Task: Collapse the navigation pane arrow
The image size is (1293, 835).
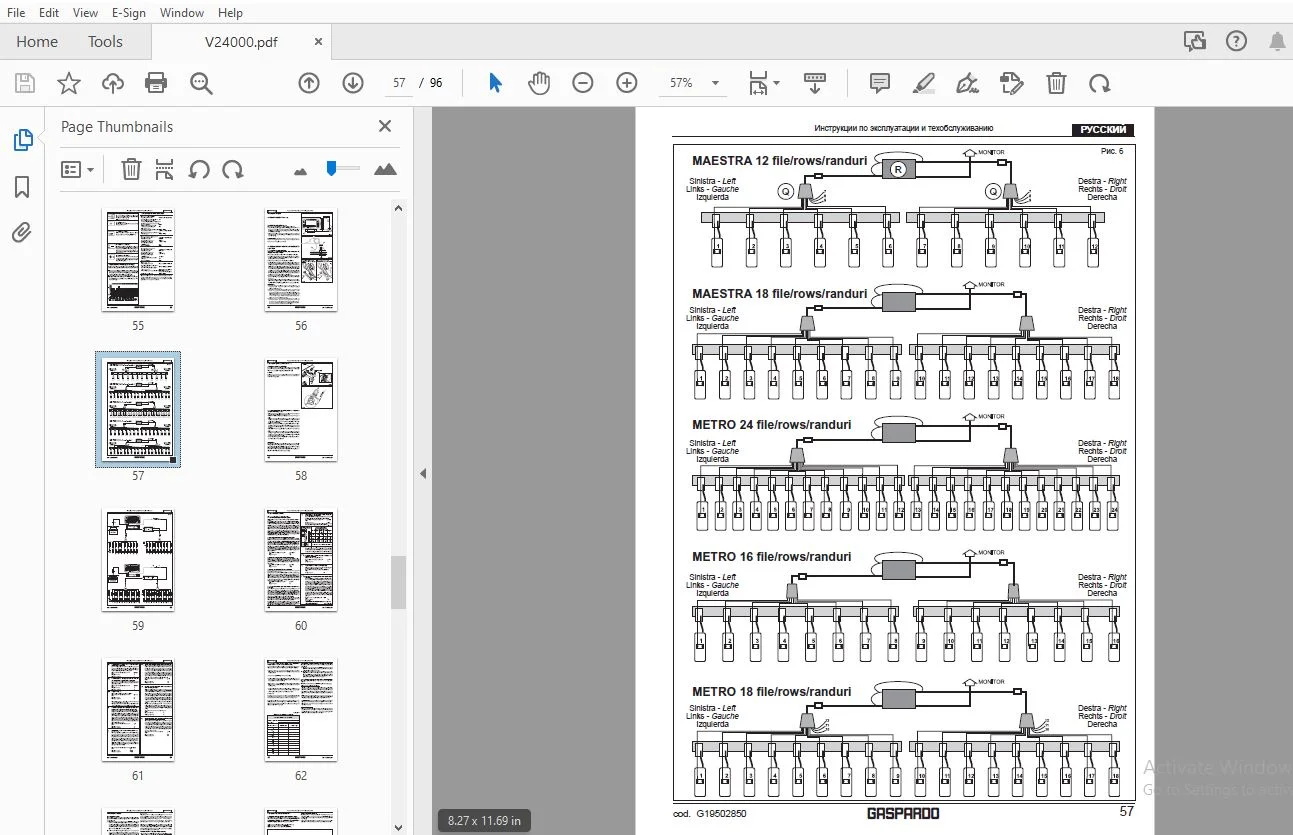Action: point(423,473)
